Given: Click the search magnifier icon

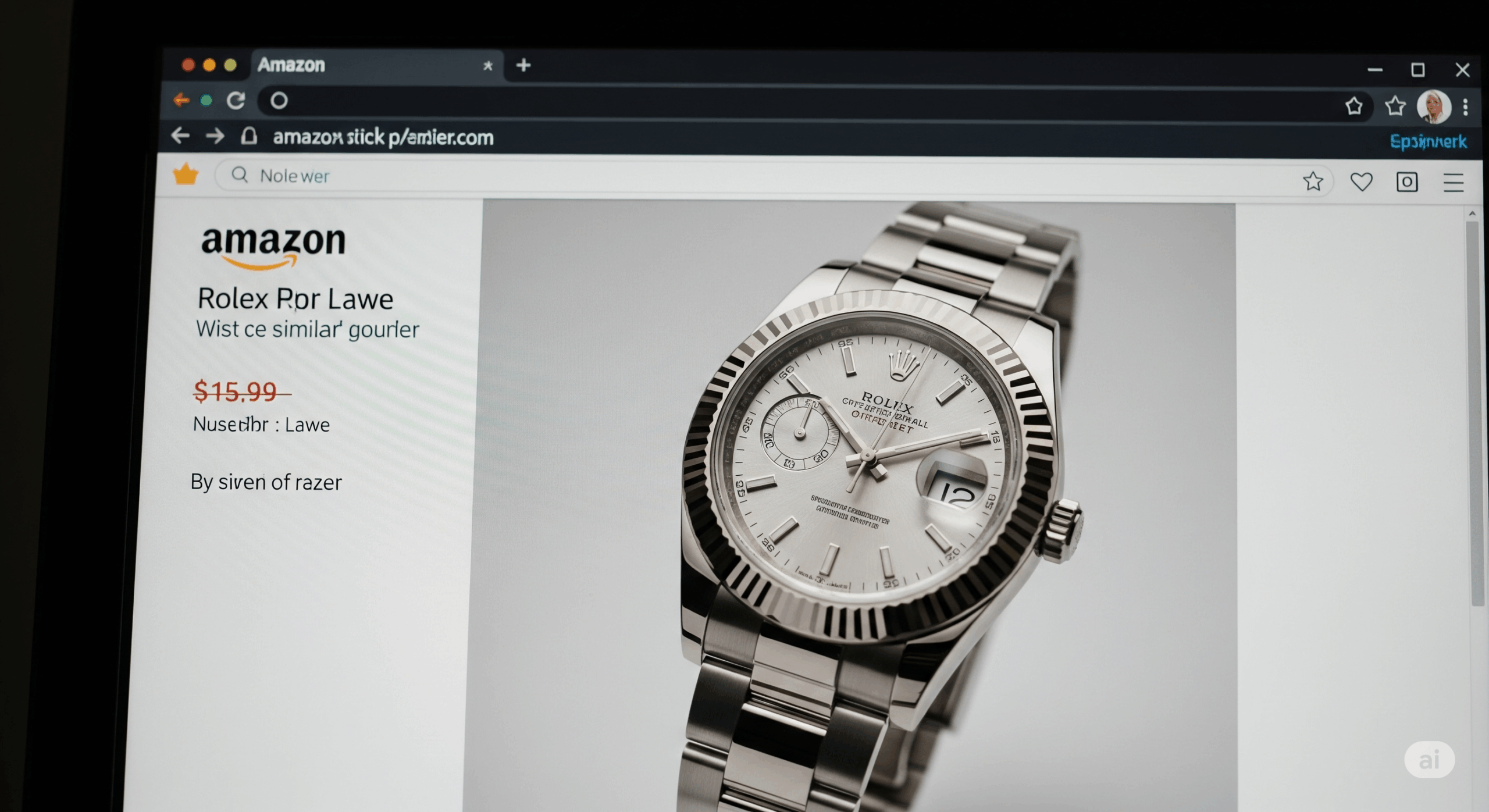Looking at the screenshot, I should coord(240,174).
